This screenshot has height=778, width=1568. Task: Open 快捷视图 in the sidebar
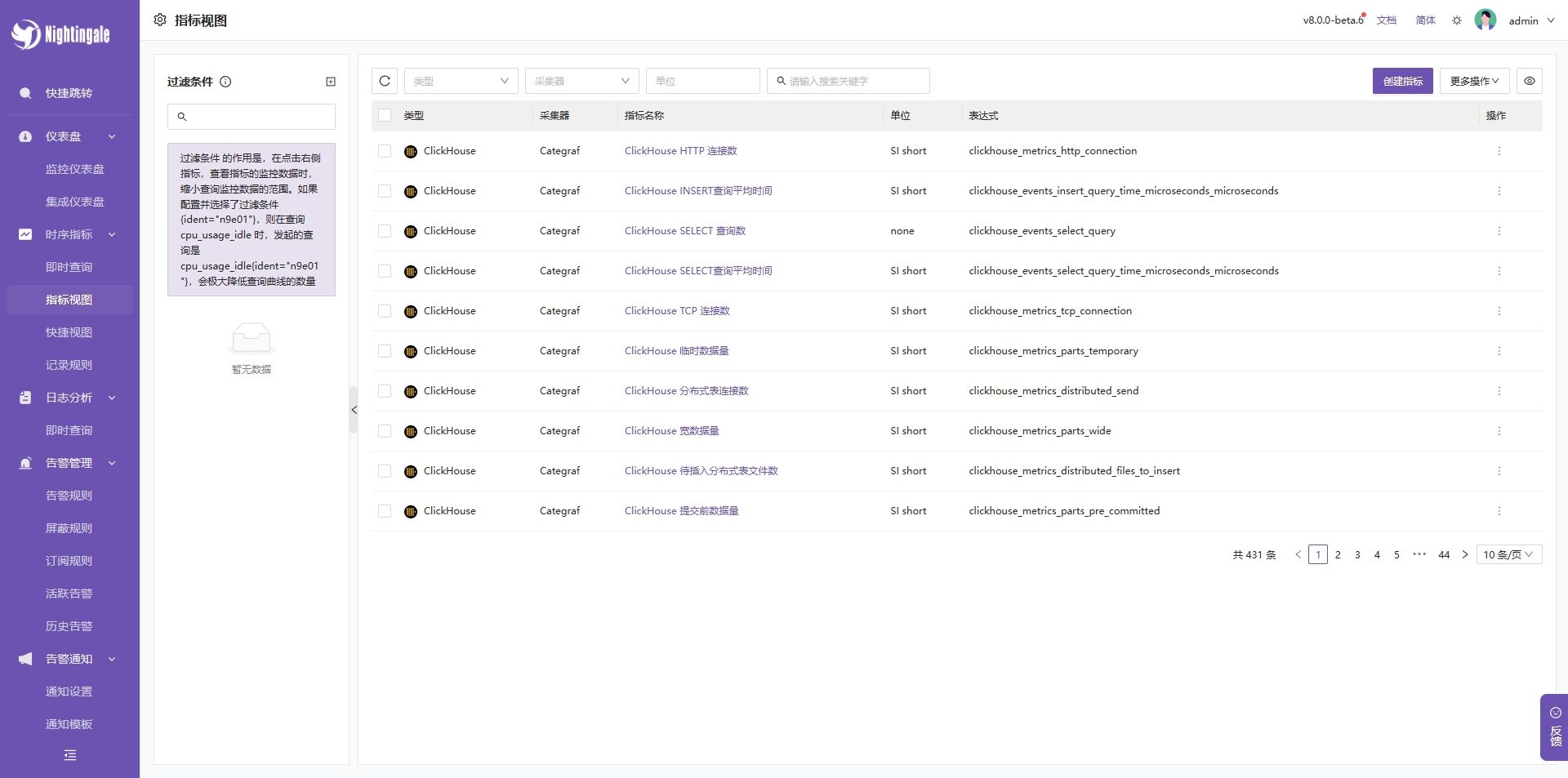[69, 332]
